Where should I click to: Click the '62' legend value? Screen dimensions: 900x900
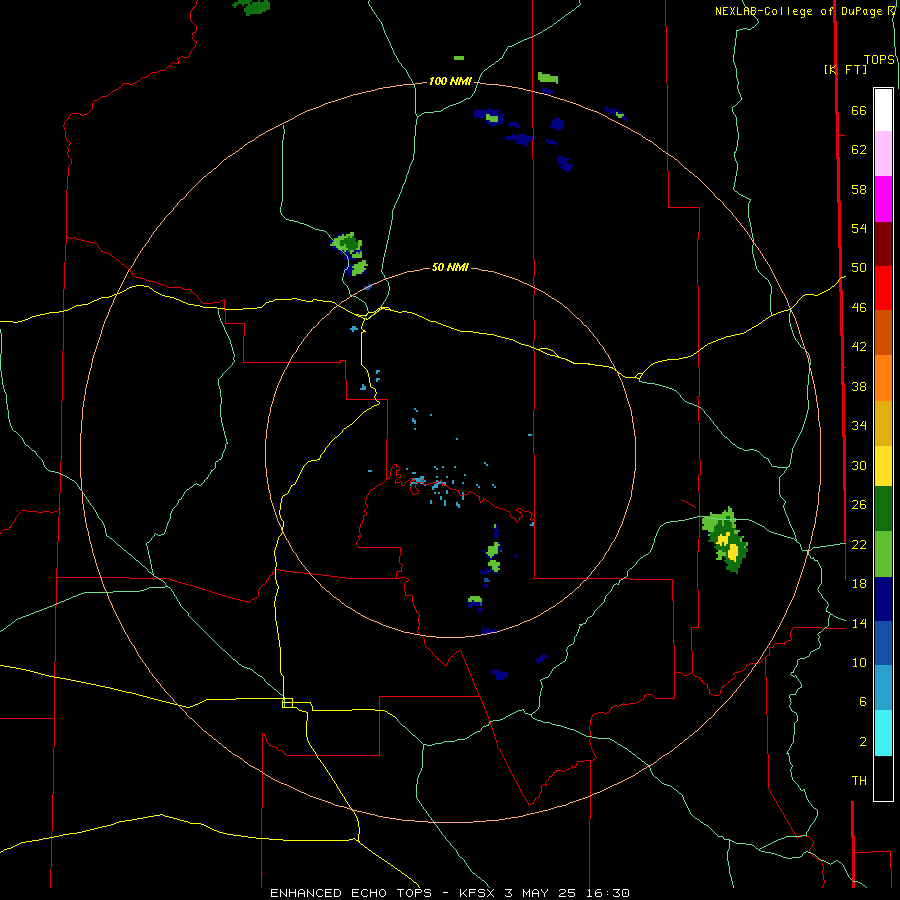click(x=859, y=150)
